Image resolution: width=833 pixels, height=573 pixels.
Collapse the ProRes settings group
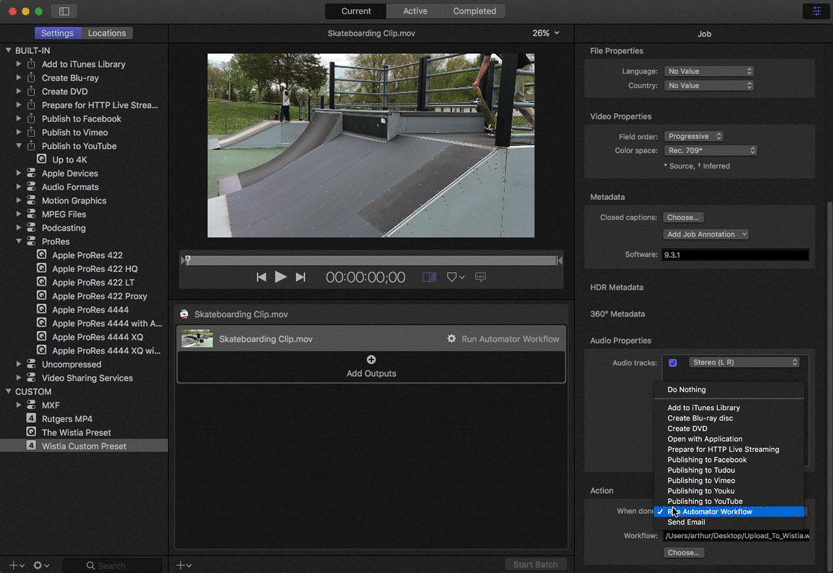18,242
